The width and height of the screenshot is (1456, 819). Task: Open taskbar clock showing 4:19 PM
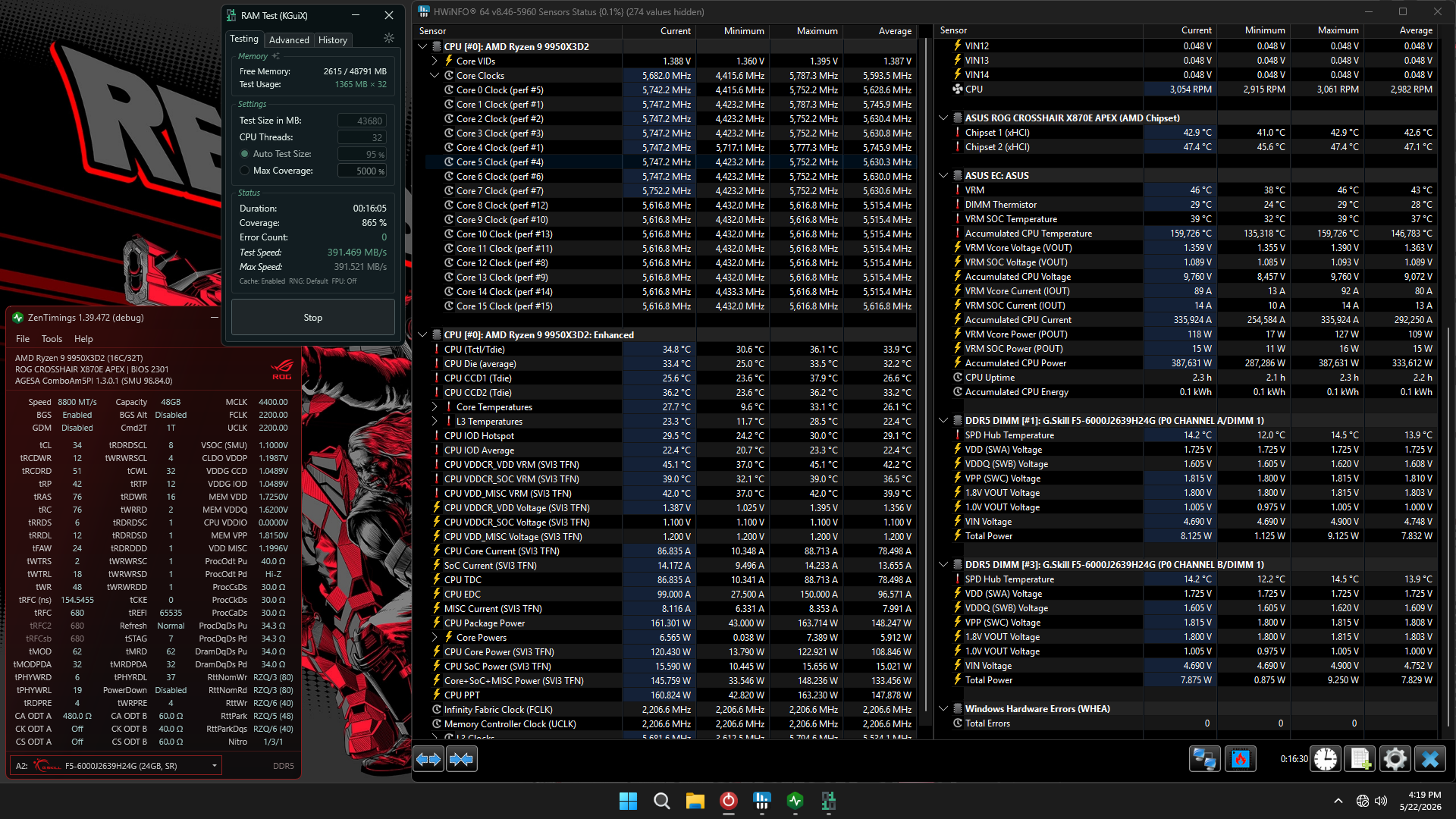click(1420, 801)
